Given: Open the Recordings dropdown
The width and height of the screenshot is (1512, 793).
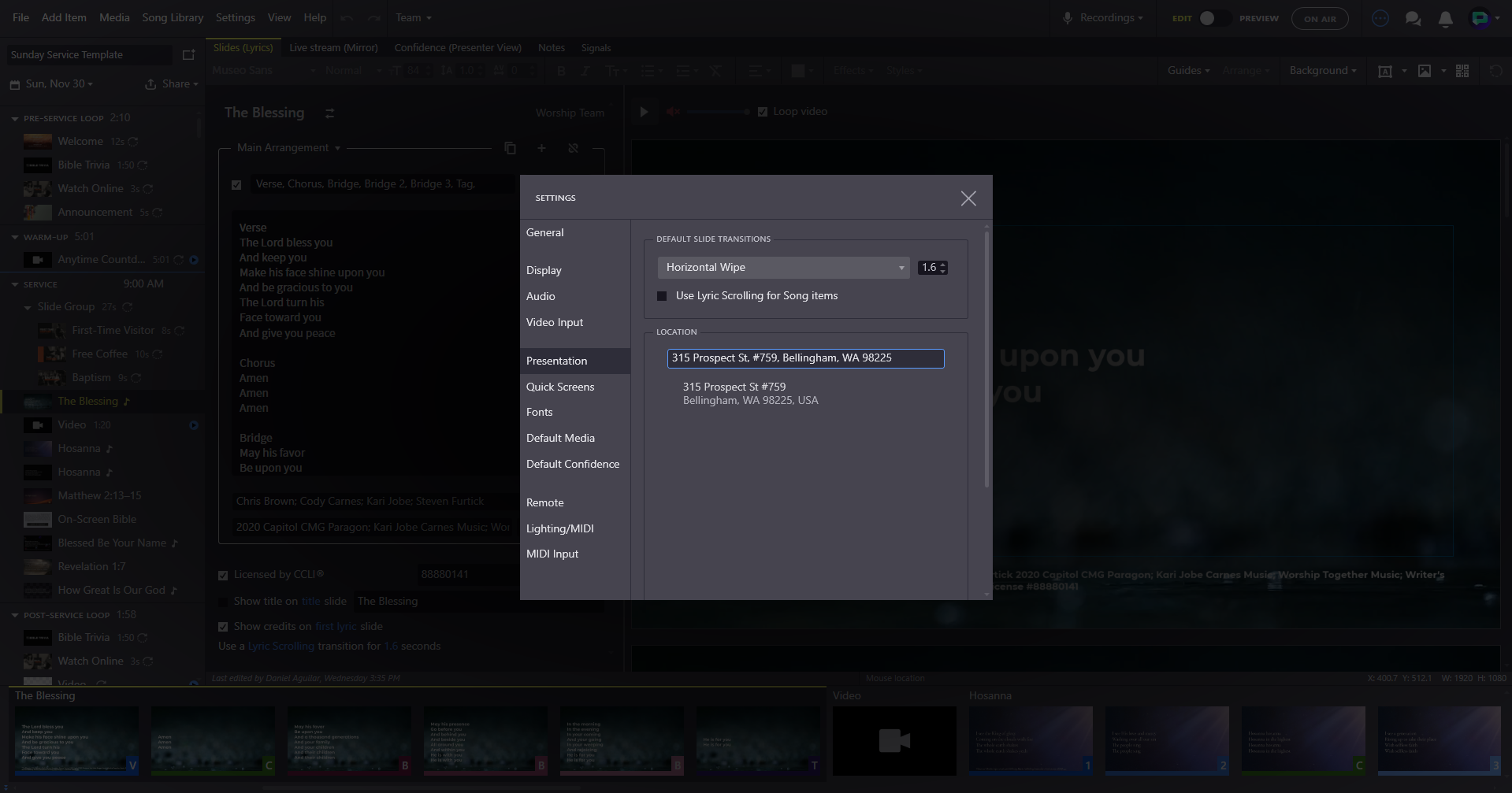Looking at the screenshot, I should pos(1111,18).
